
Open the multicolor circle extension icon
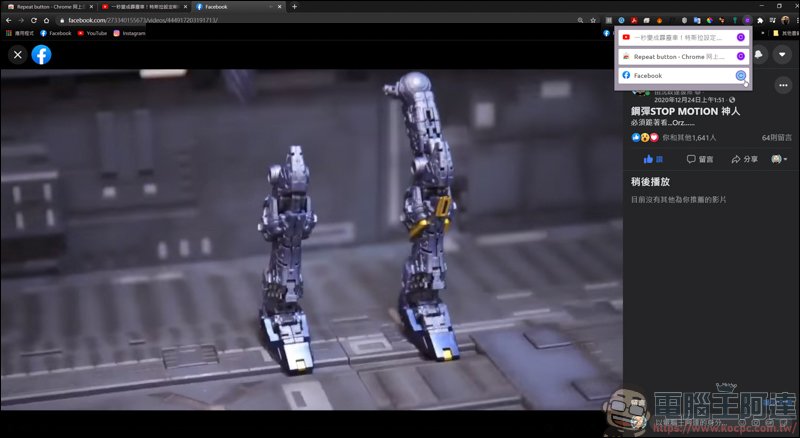click(709, 20)
